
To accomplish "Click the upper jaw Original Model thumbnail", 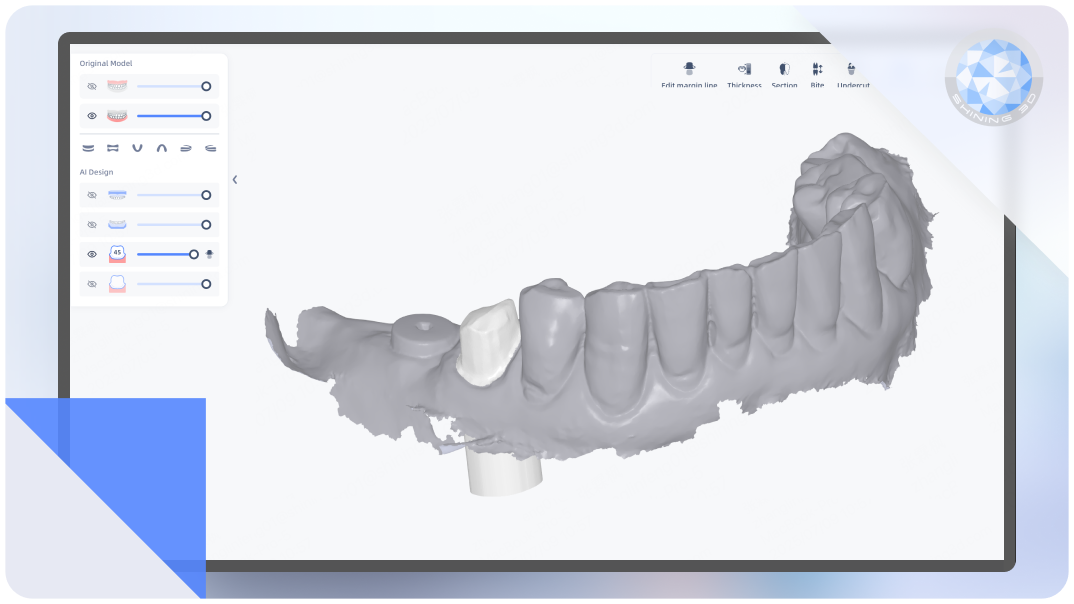I will click(x=117, y=87).
